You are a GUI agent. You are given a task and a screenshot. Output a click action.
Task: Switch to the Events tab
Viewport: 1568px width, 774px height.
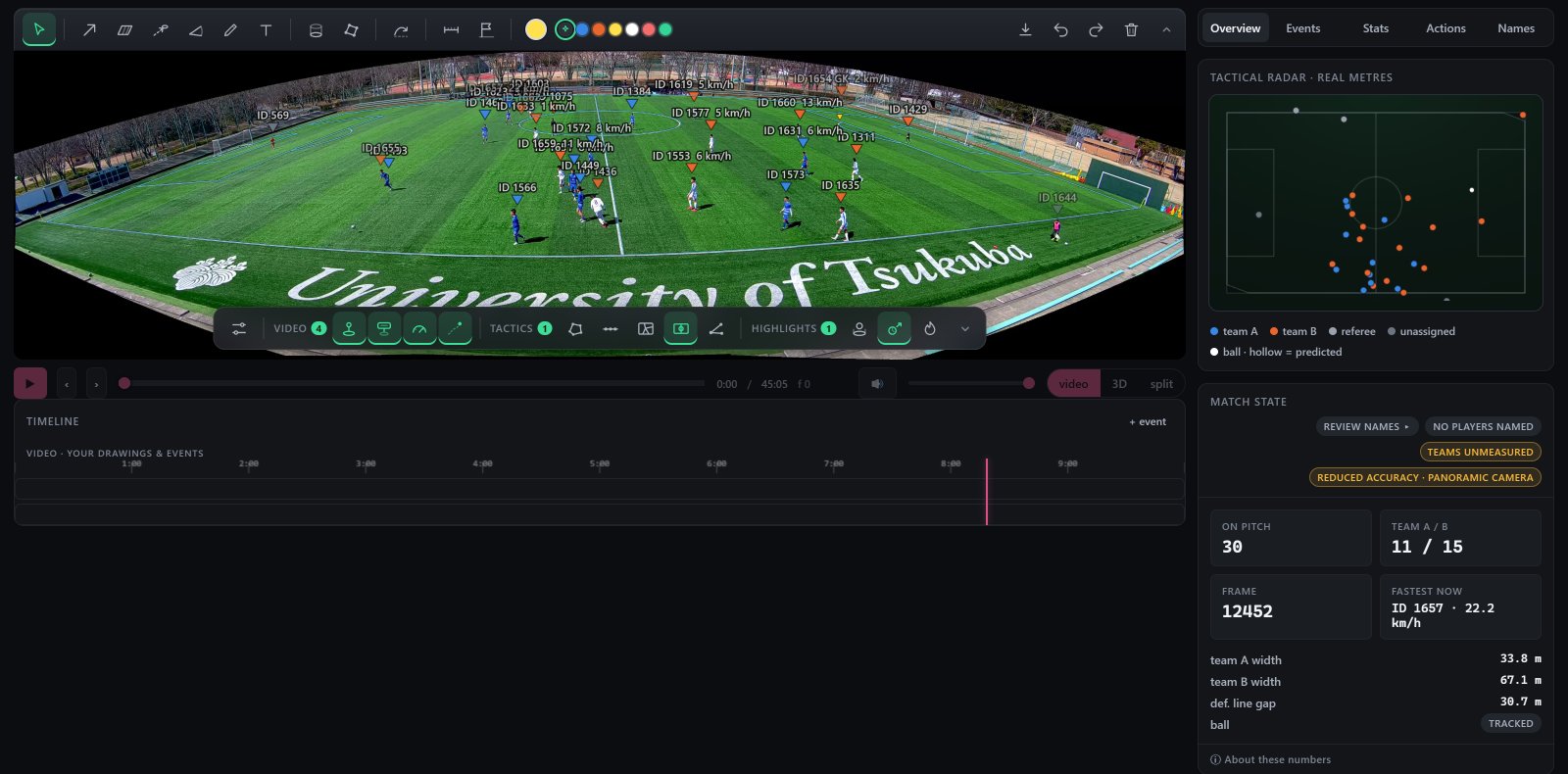click(x=1302, y=28)
